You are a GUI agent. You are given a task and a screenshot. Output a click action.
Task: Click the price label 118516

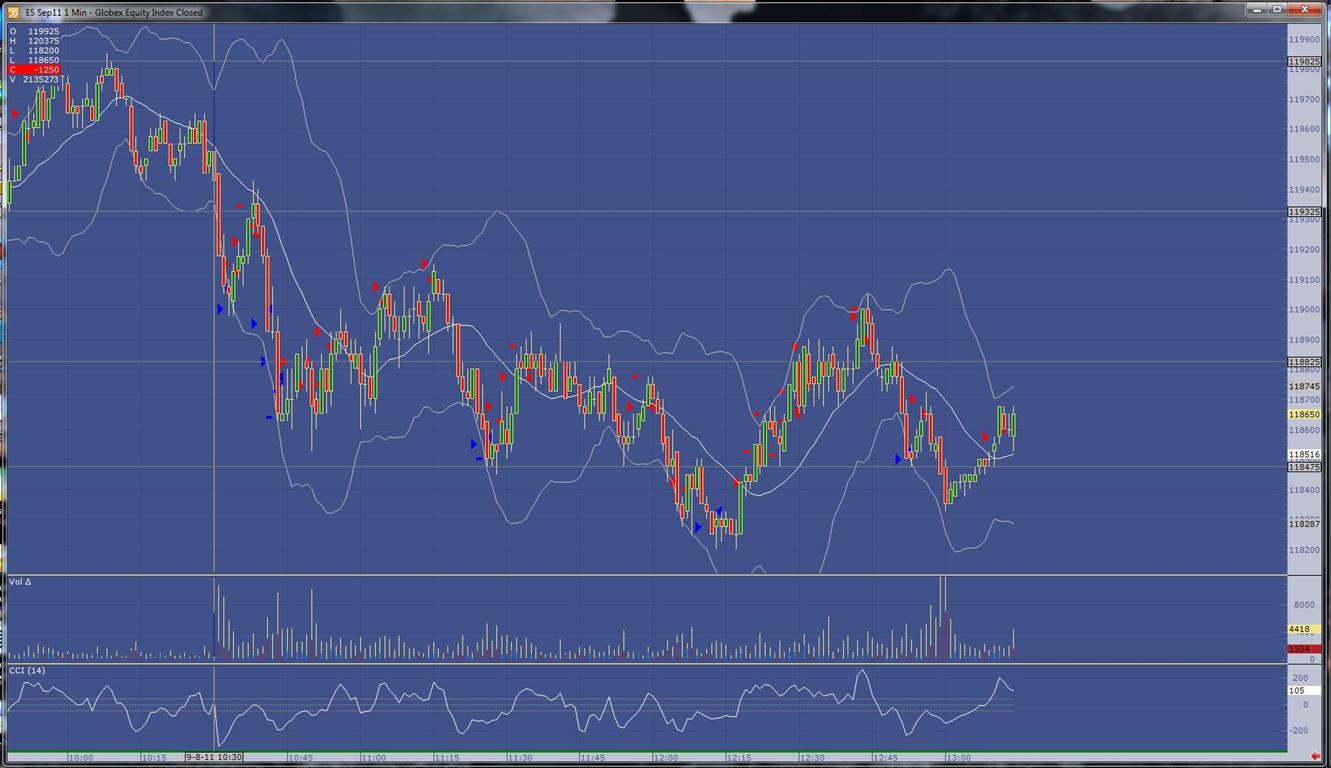tap(1304, 455)
